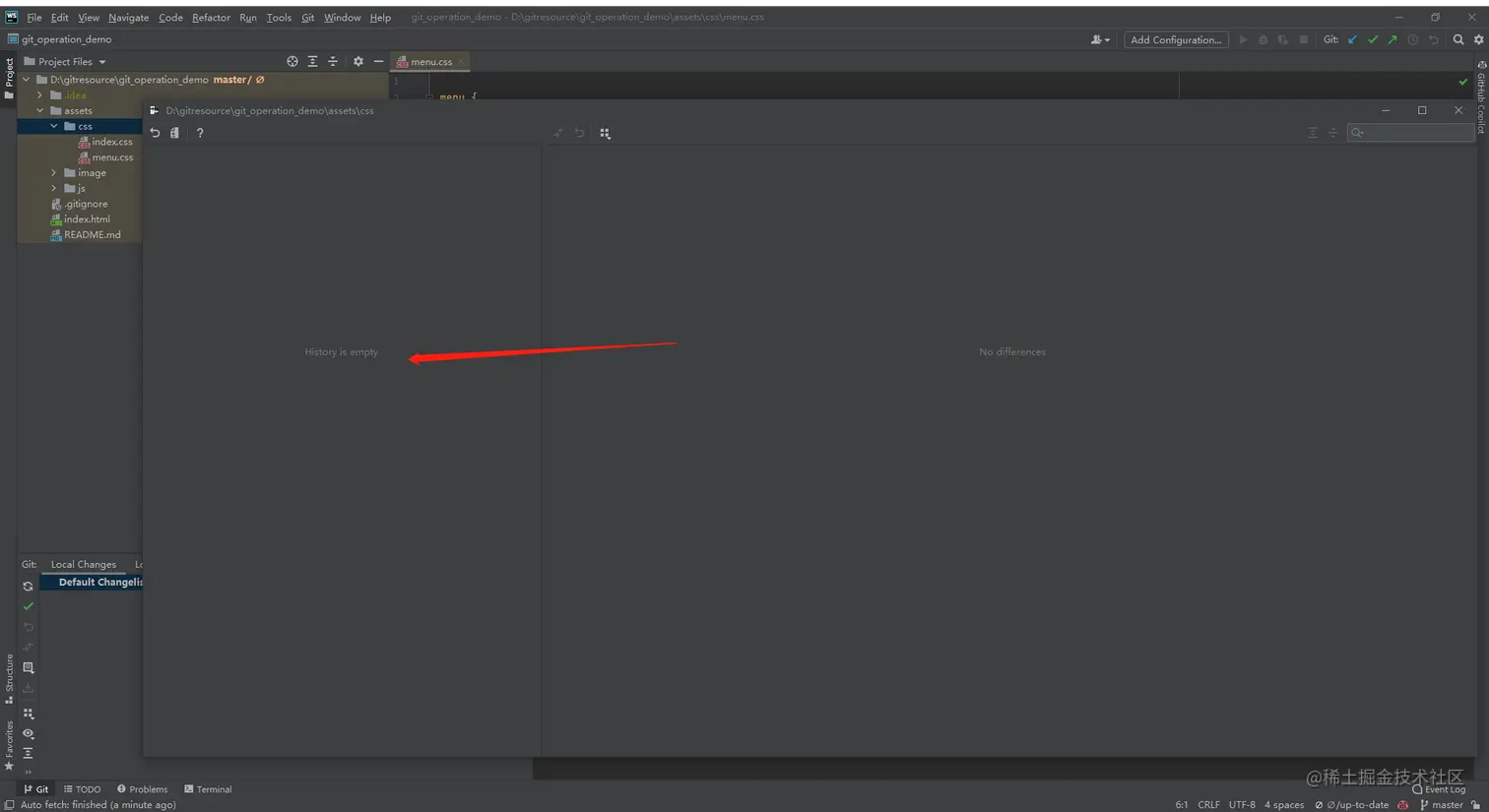Collapse the css folder arrow

[x=54, y=126]
